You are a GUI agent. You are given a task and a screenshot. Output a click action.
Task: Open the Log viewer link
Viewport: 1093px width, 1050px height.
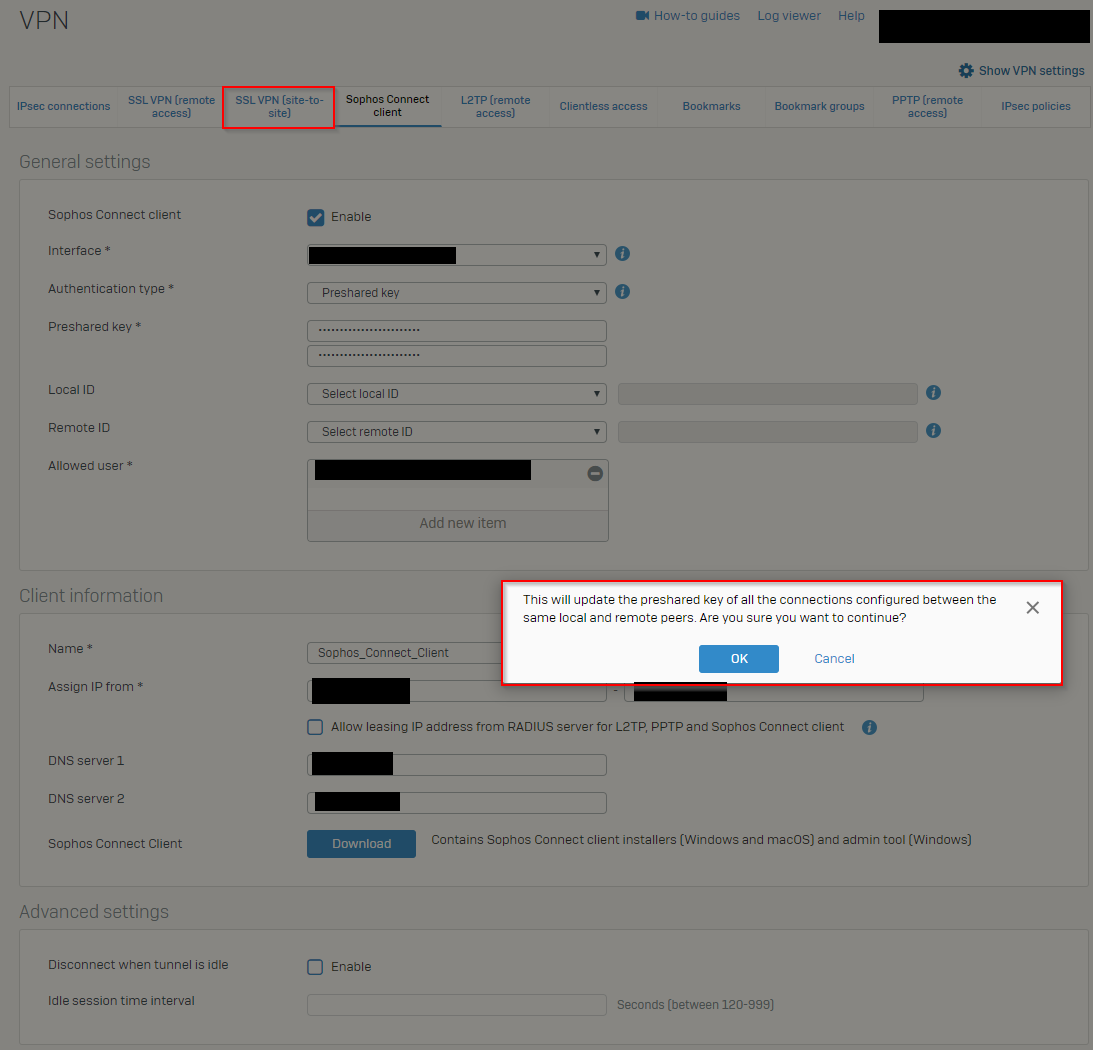coord(789,15)
